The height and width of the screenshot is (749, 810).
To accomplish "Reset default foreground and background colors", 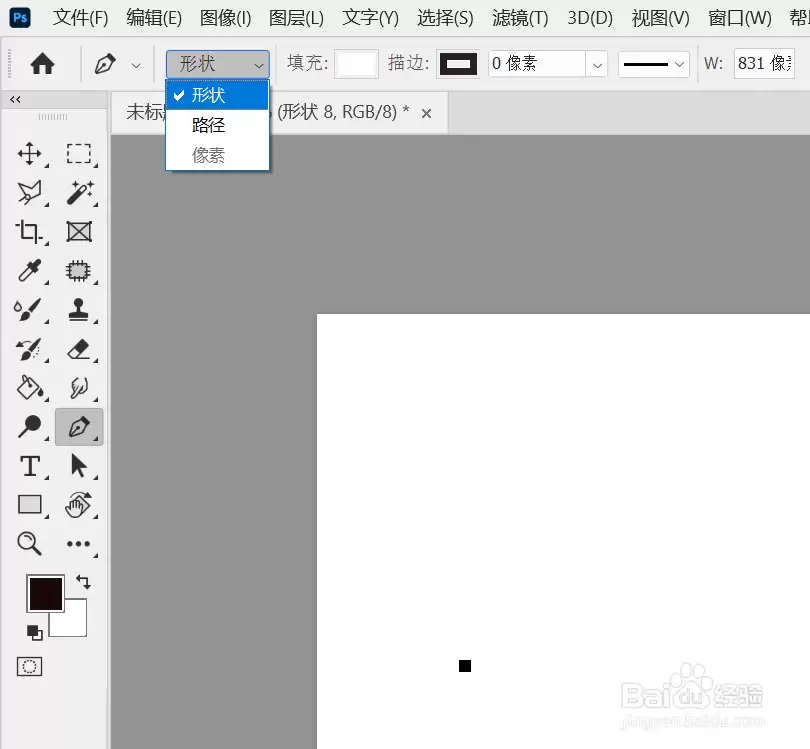I will coord(35,632).
